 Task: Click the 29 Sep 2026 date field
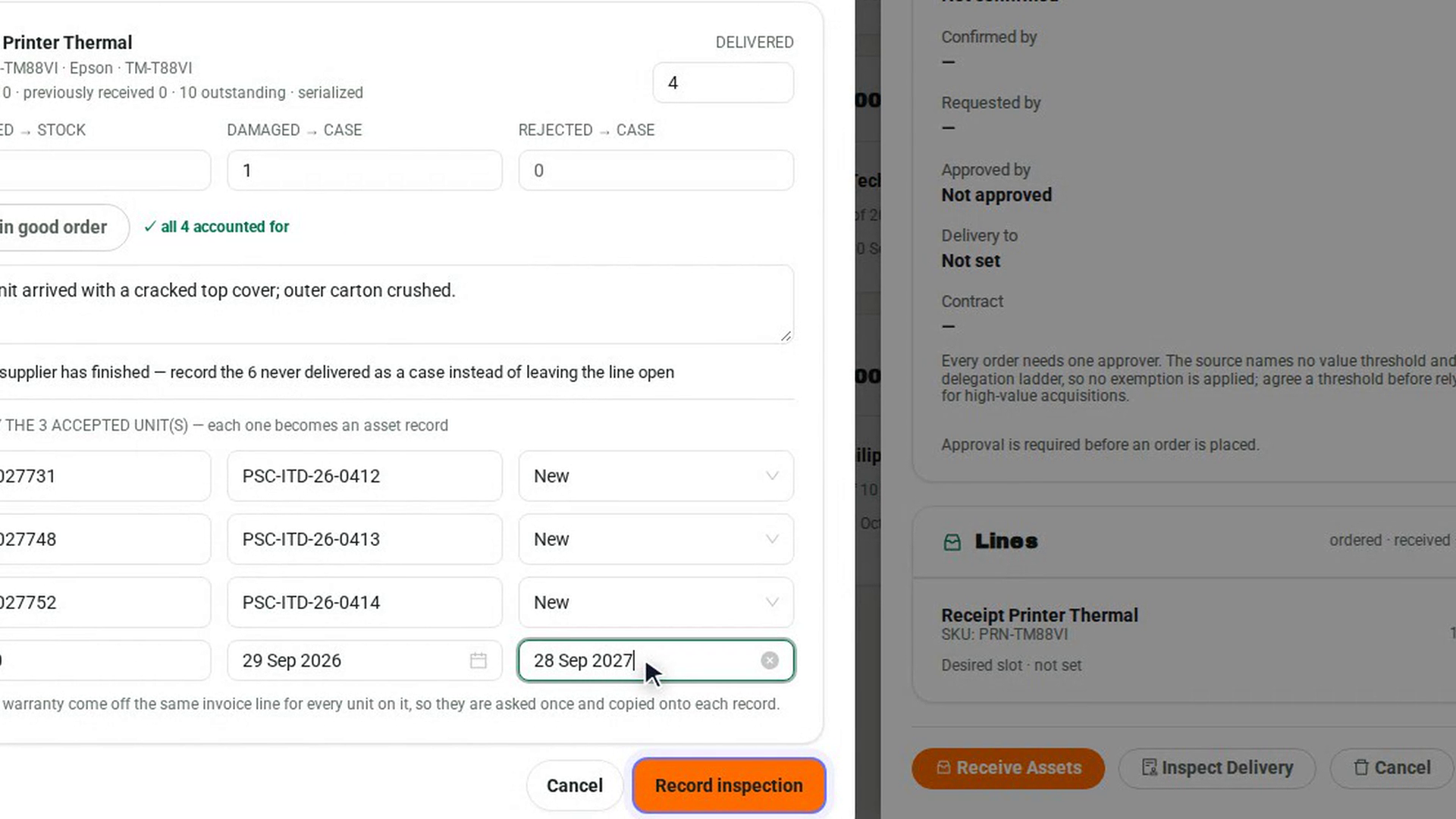[364, 661]
